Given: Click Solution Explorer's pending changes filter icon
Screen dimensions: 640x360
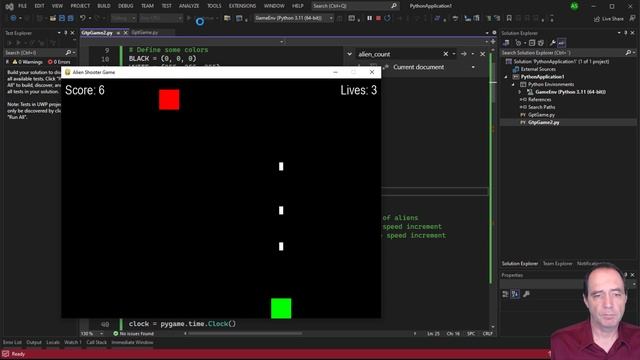Looking at the screenshot, I should point(519,43).
